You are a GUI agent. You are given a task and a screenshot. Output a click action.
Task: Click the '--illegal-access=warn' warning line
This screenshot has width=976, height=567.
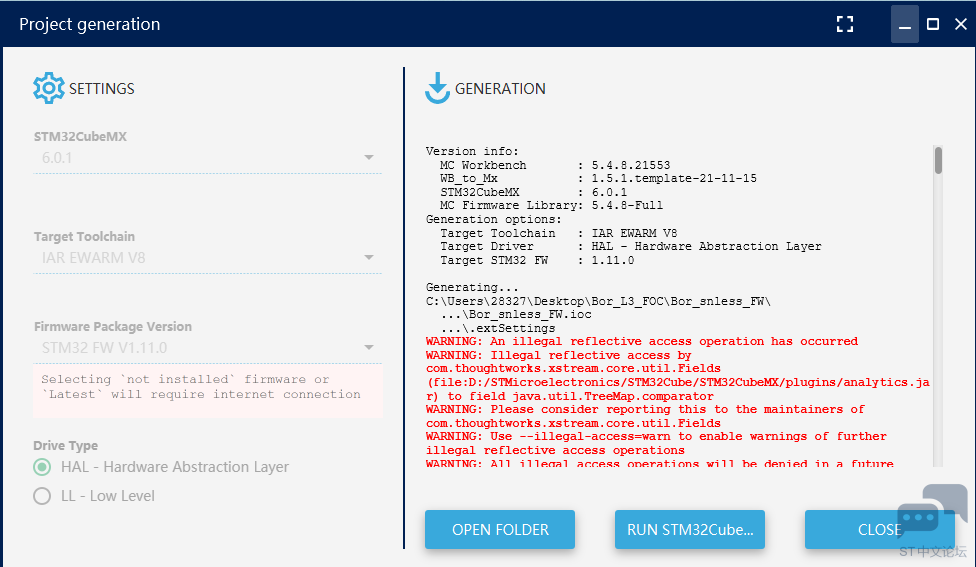coord(656,436)
